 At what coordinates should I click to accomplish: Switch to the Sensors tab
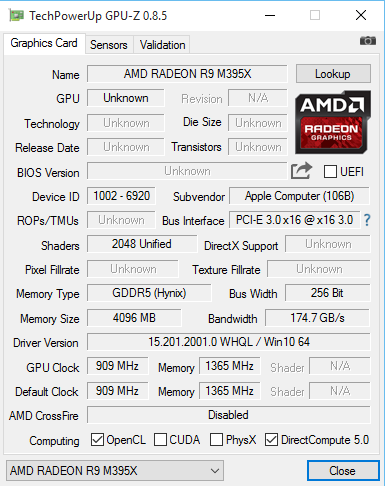109,45
